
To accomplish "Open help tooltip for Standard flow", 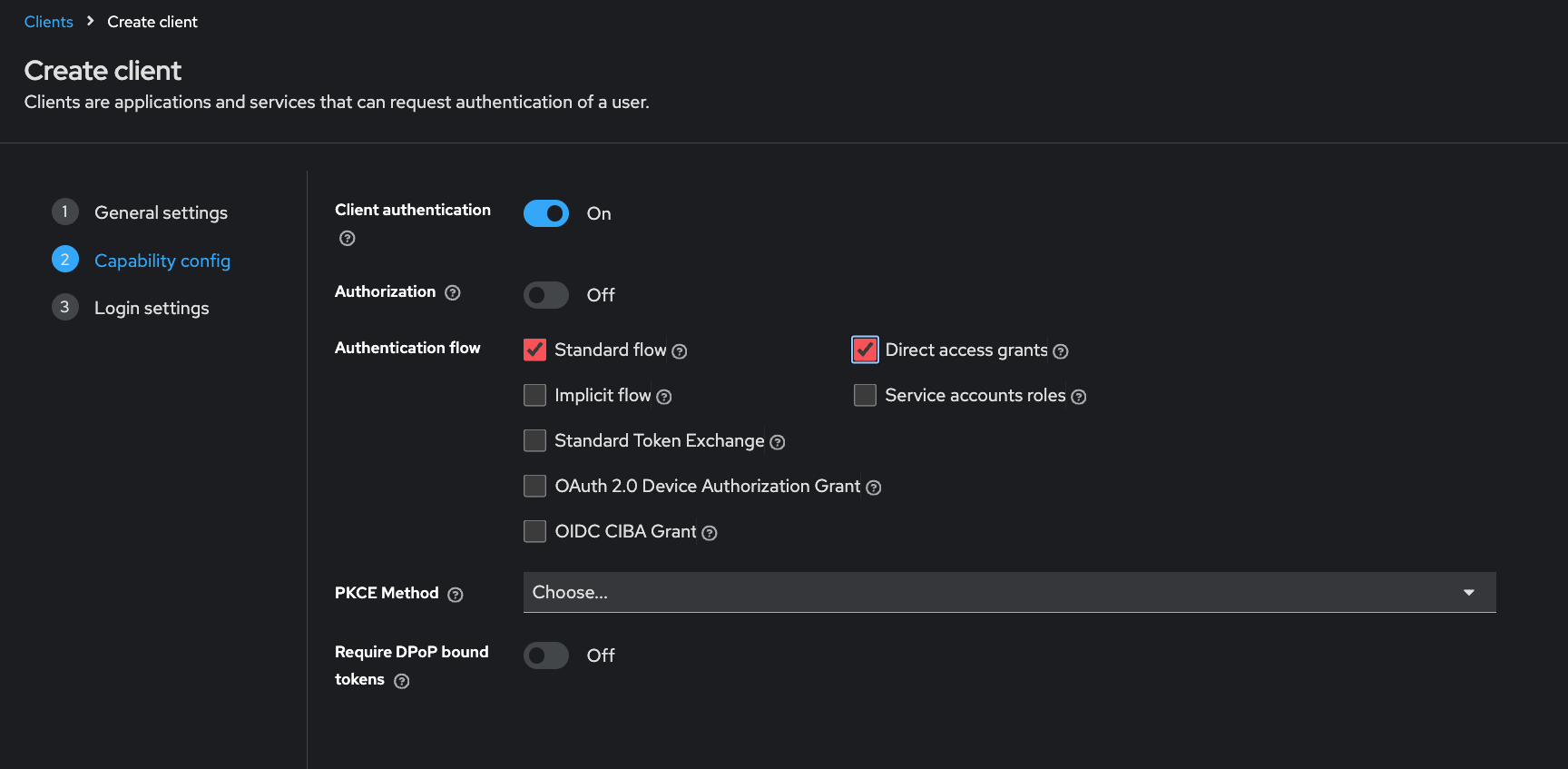I will click(680, 351).
